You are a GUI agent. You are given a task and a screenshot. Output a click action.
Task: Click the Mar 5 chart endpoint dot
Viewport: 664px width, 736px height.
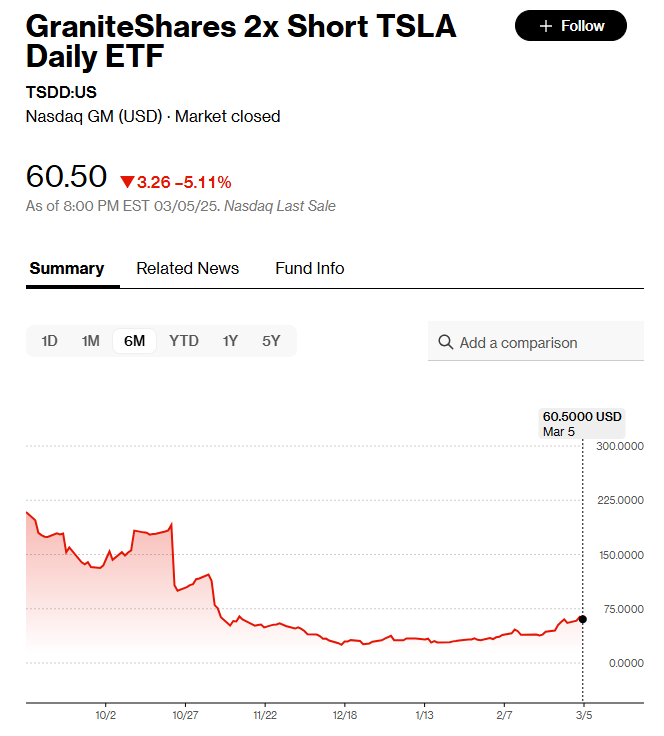[583, 619]
